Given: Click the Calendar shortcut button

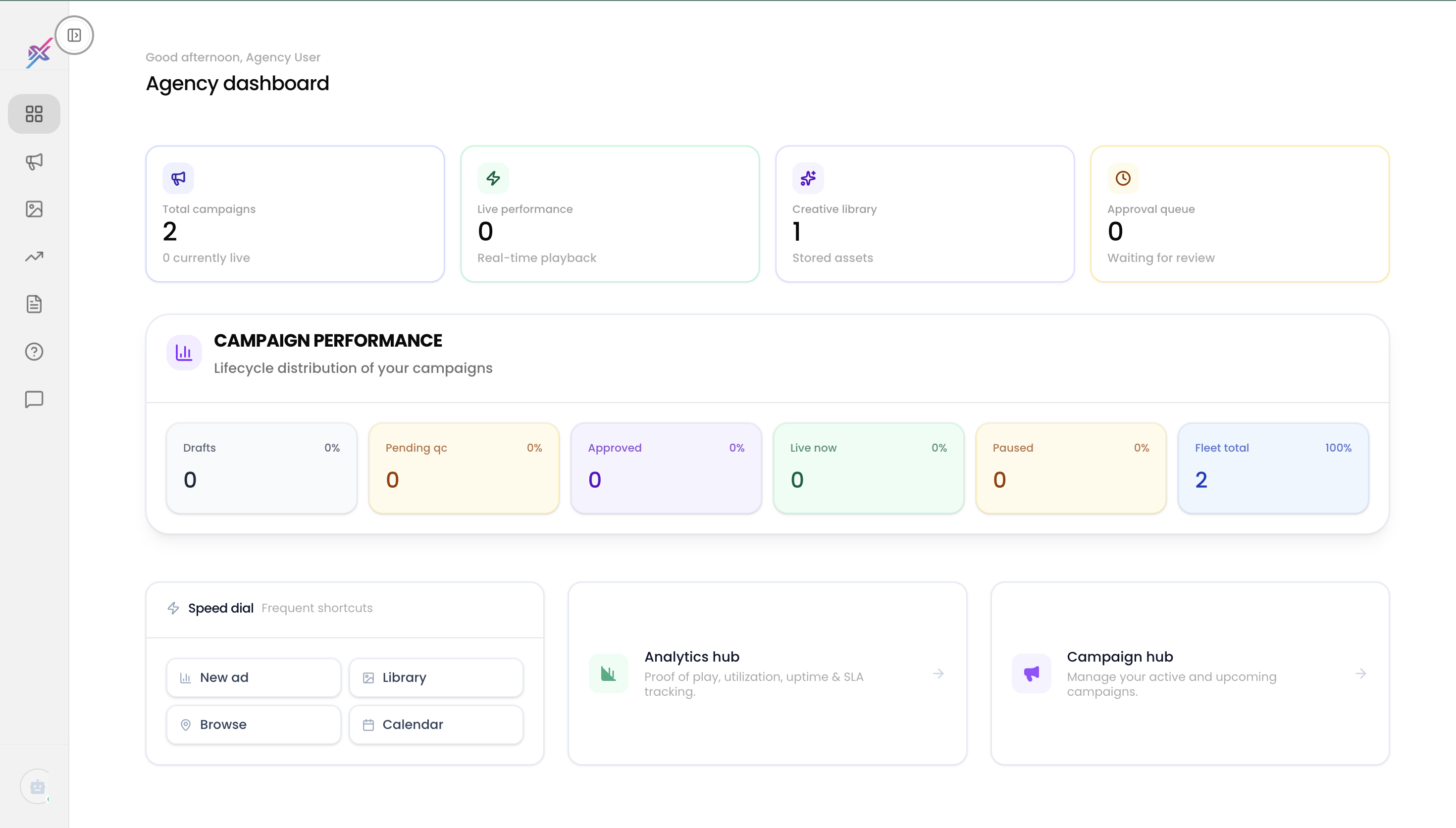Looking at the screenshot, I should pyautogui.click(x=436, y=725).
